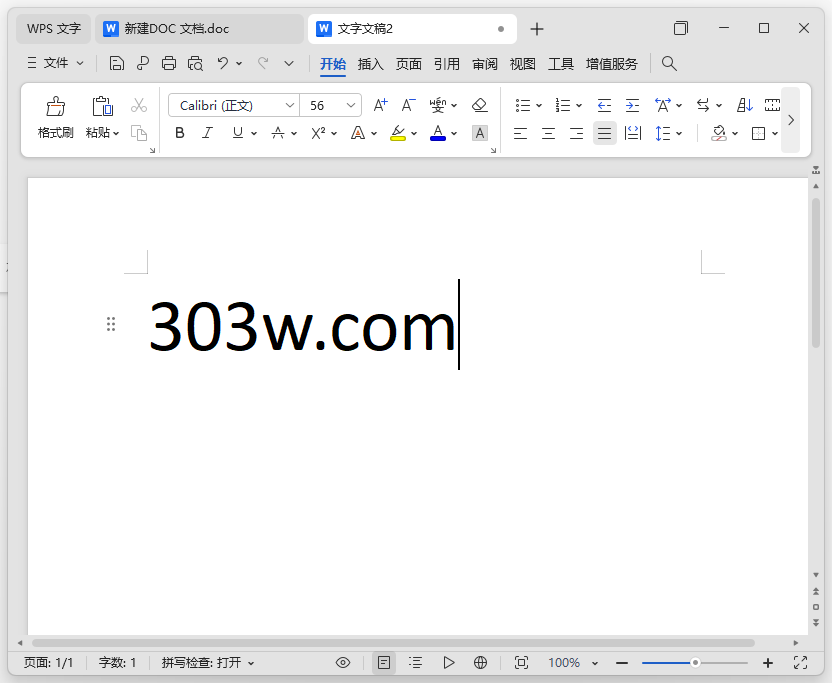
Task: Click the Clear Formatting eraser icon
Action: (x=480, y=105)
